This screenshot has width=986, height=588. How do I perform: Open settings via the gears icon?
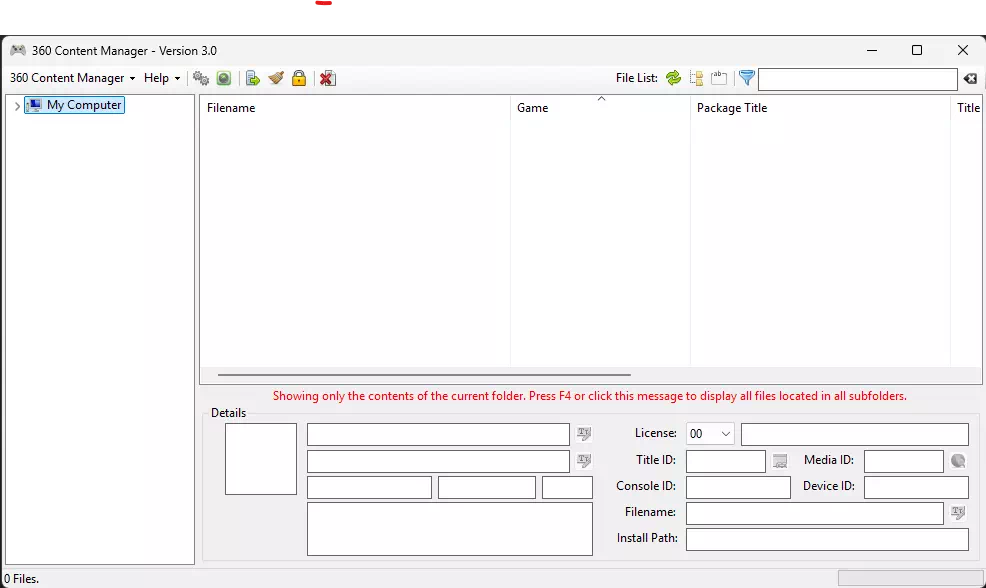[201, 78]
